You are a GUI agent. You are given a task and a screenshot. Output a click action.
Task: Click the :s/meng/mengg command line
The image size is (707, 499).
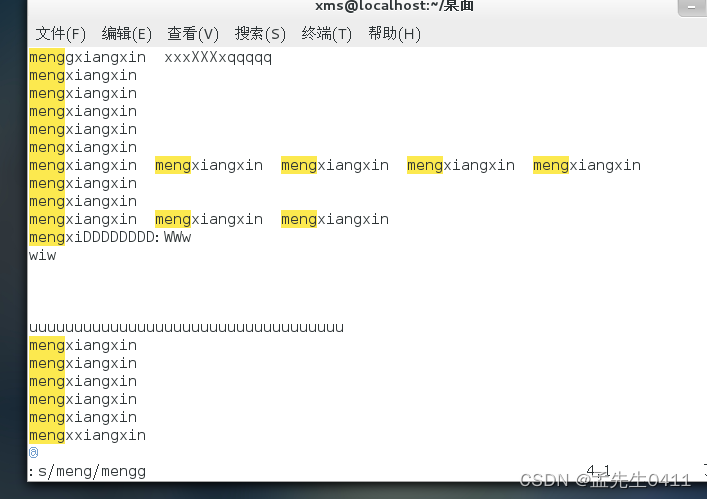[x=87, y=472]
